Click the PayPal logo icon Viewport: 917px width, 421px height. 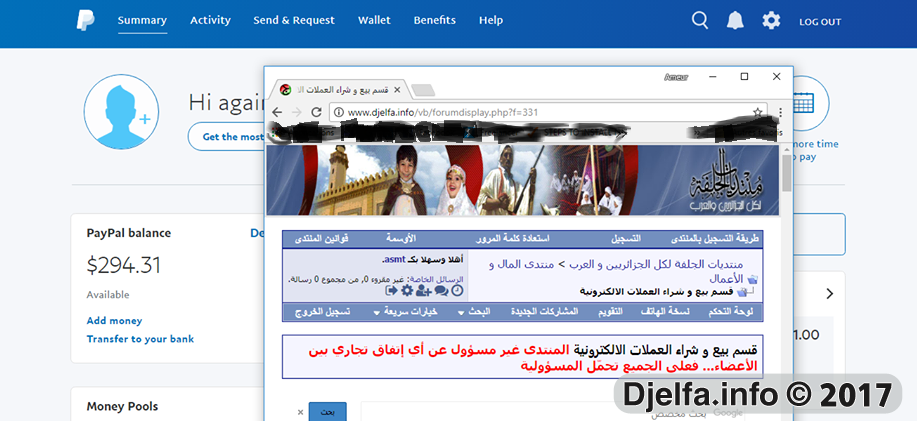pos(85,20)
